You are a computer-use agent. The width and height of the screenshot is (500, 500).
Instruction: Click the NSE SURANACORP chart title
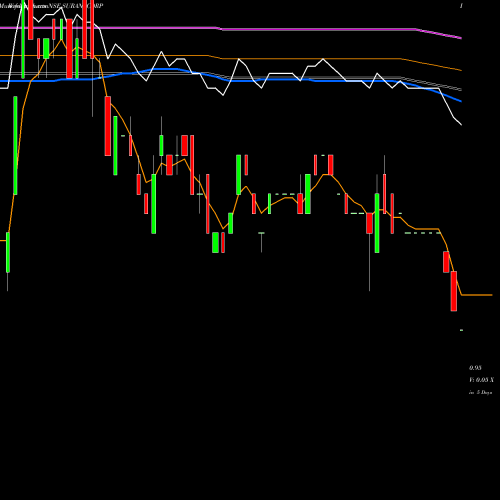click(75, 6)
